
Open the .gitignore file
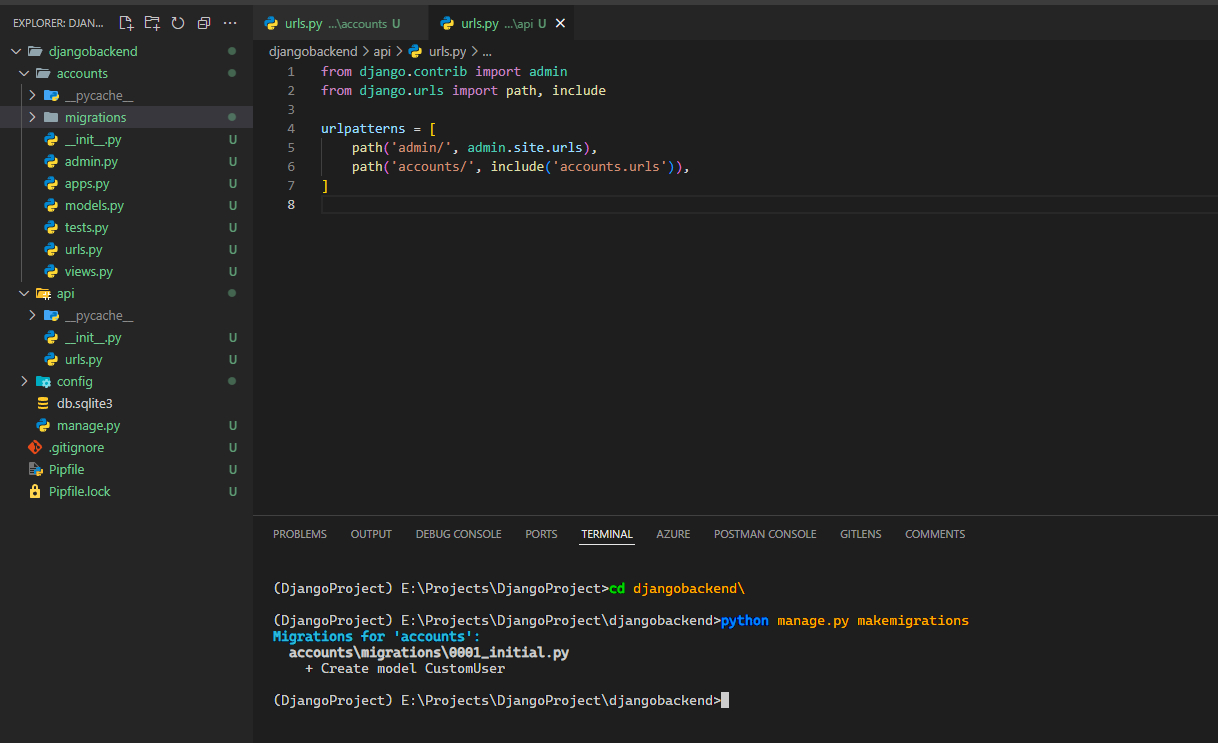(x=76, y=447)
